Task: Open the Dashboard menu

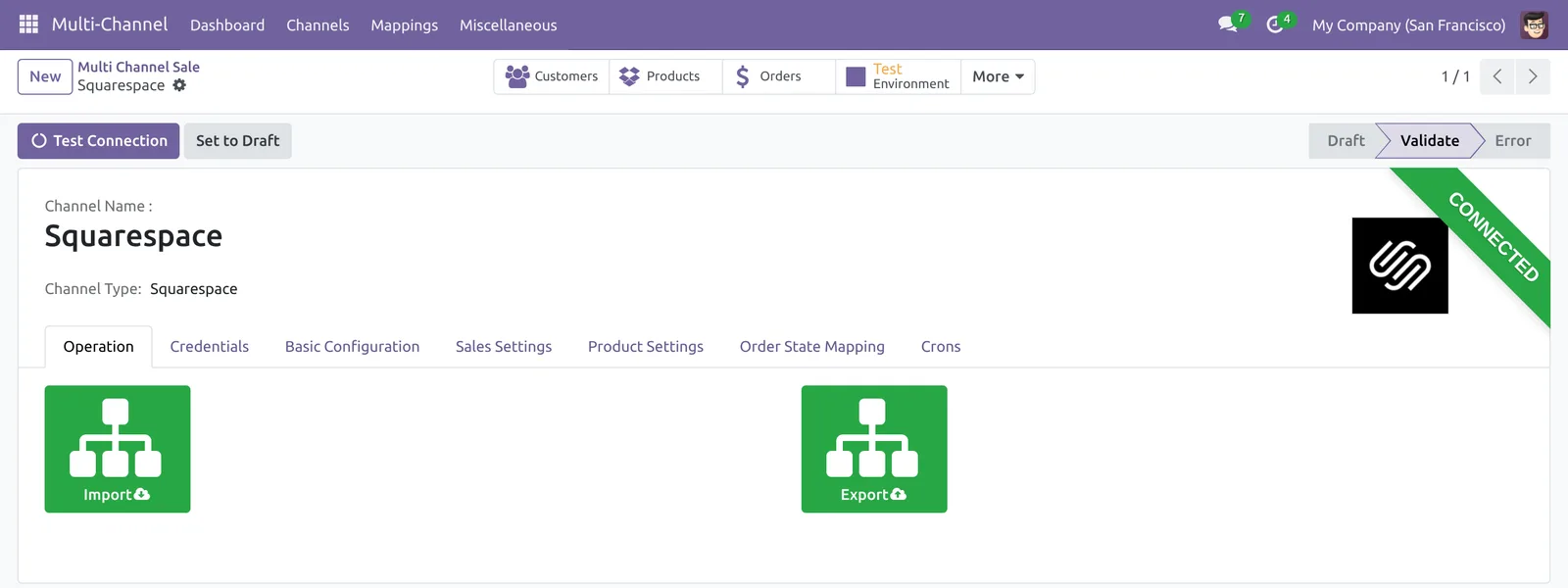Action: coord(227,25)
